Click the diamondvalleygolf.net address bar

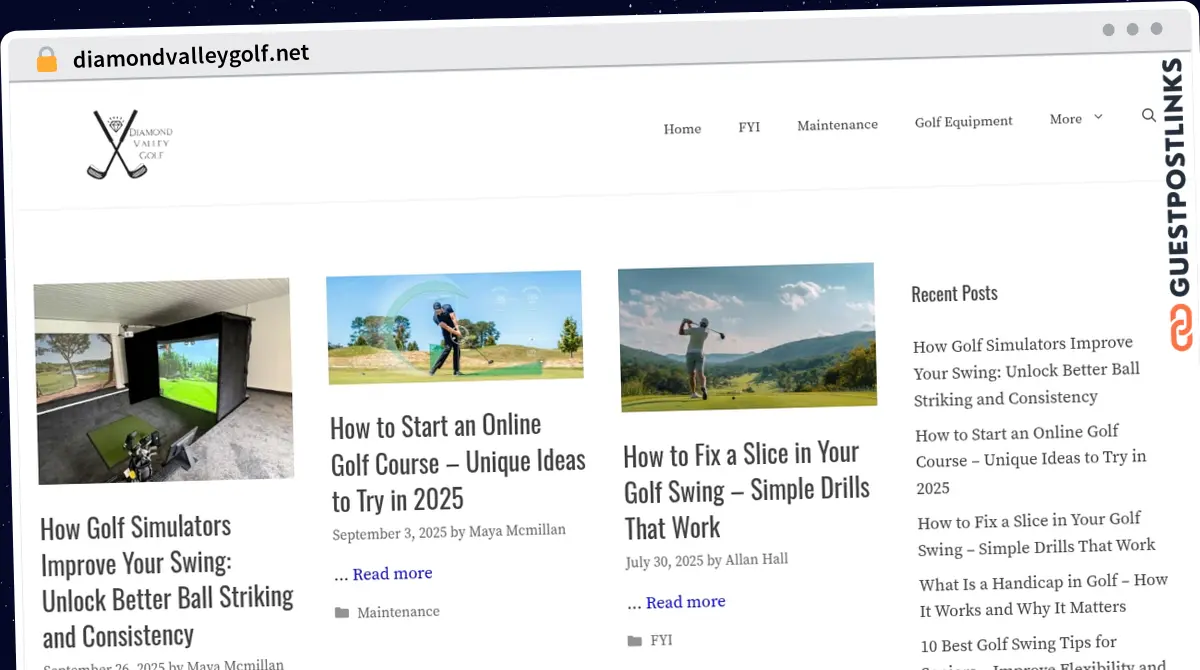pos(190,56)
